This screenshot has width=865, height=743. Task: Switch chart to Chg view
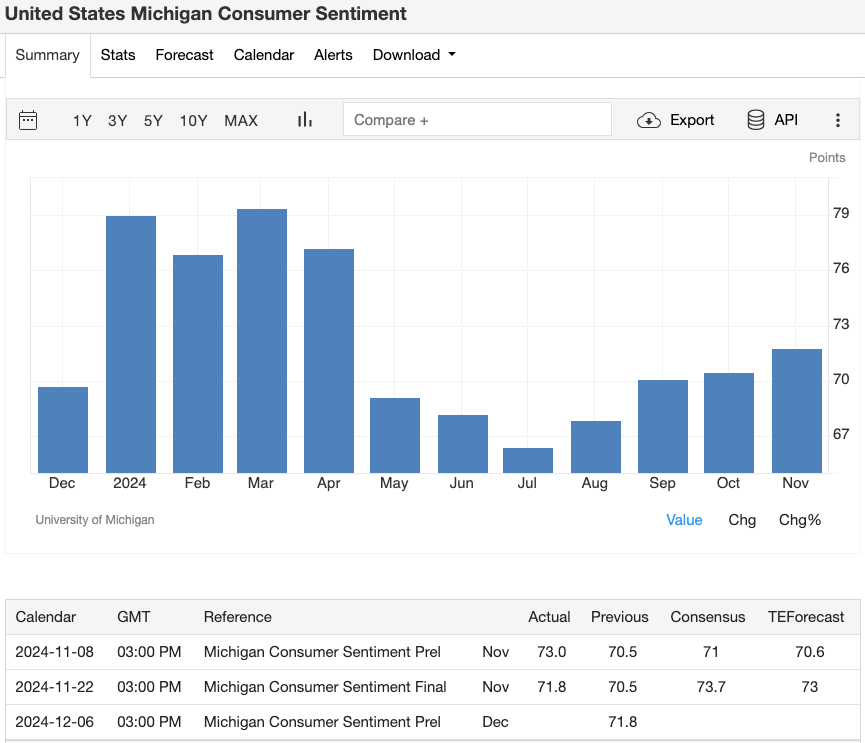point(742,520)
